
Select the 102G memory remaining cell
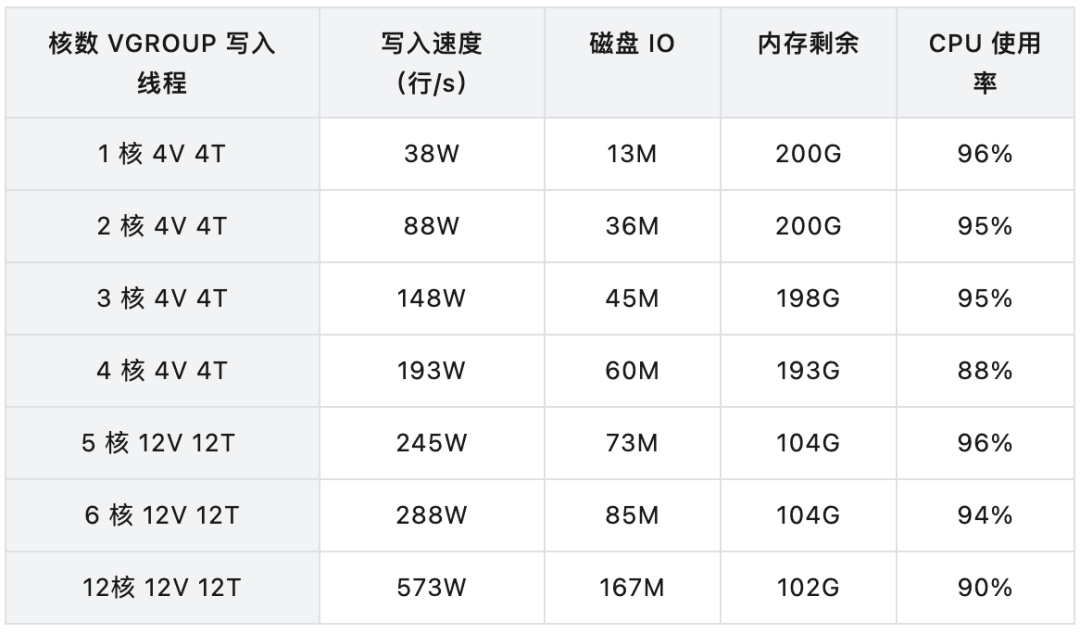808,587
